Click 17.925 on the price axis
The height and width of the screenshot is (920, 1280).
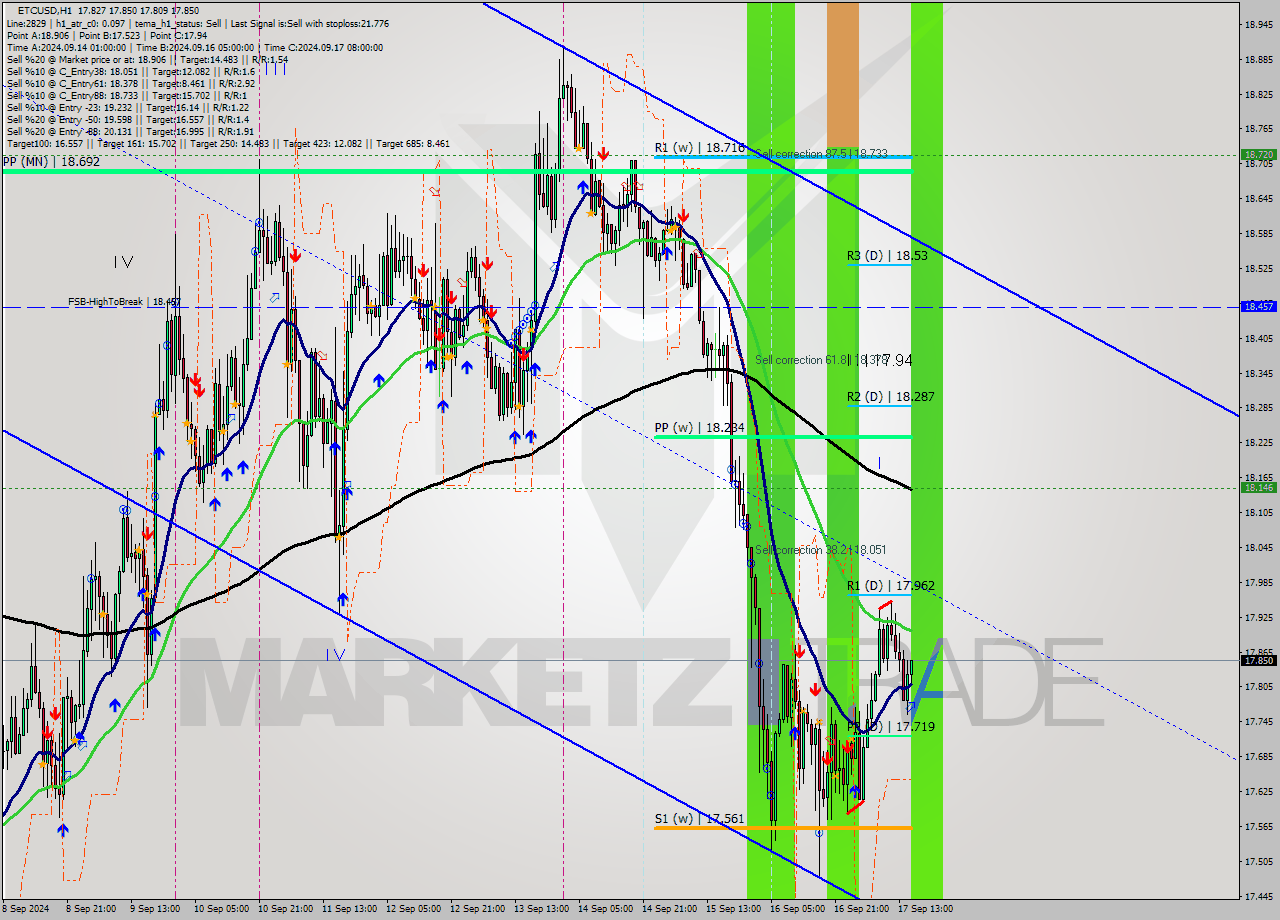[1258, 617]
